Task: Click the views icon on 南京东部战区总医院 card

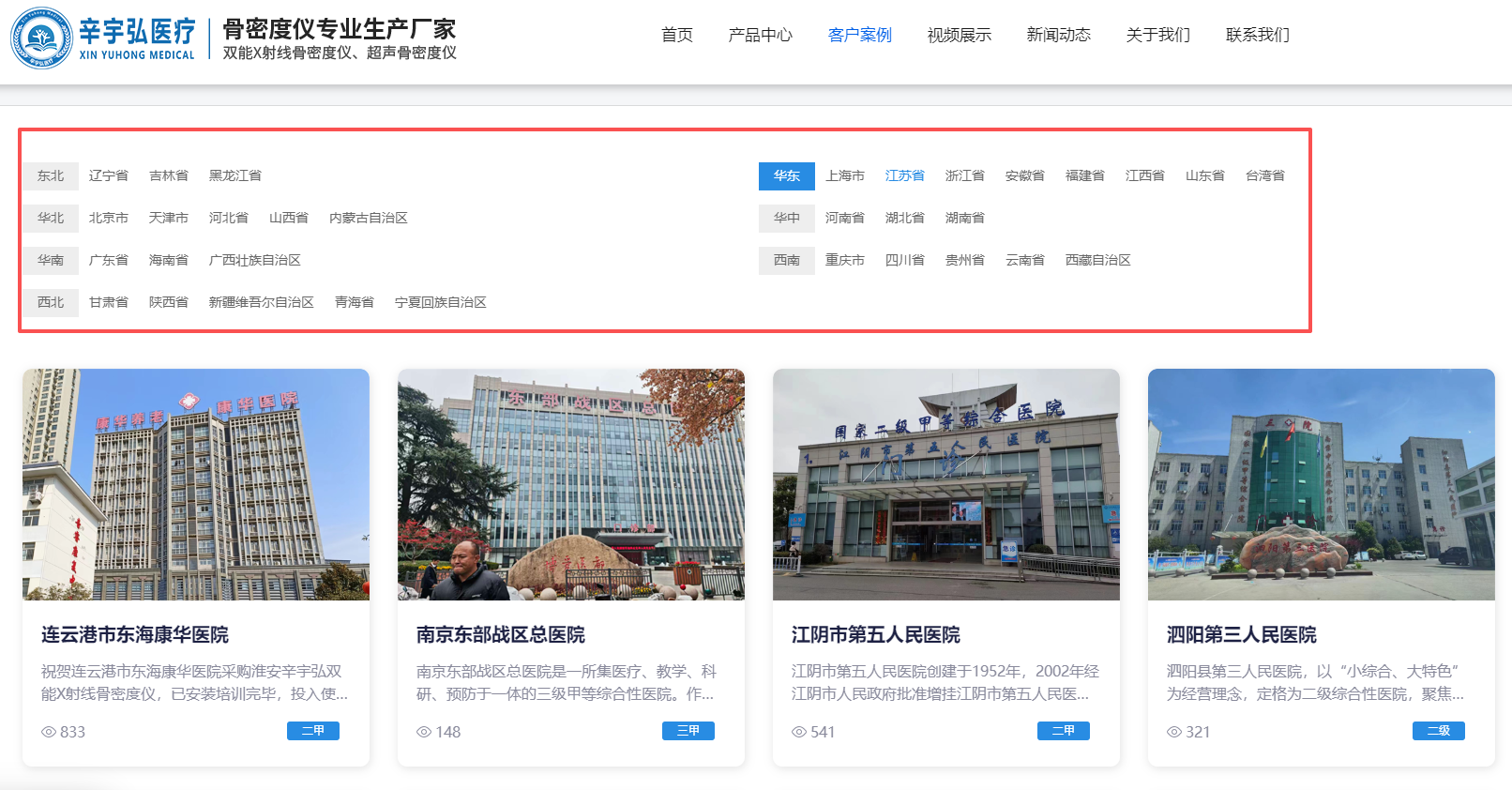Action: [424, 732]
